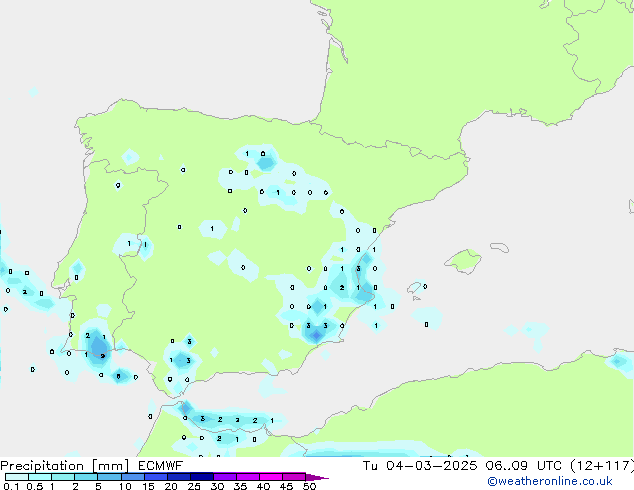Click the blue rain core near Gulf of Cádiz

tap(97, 349)
